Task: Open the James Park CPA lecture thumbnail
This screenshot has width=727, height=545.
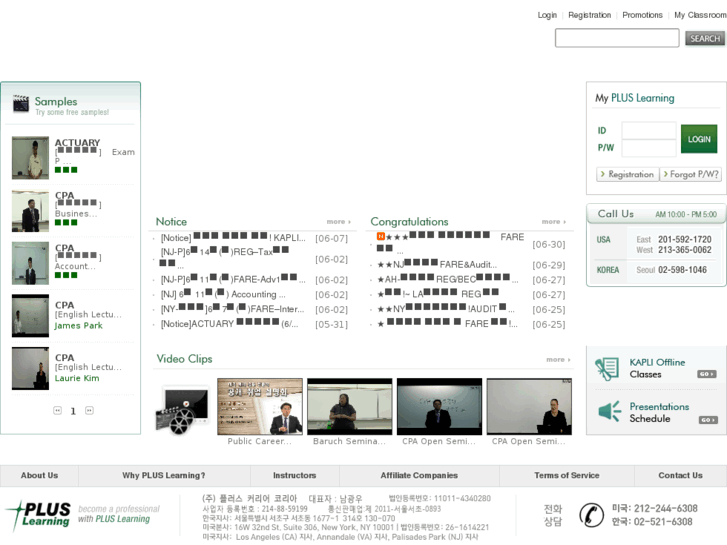Action: (30, 315)
